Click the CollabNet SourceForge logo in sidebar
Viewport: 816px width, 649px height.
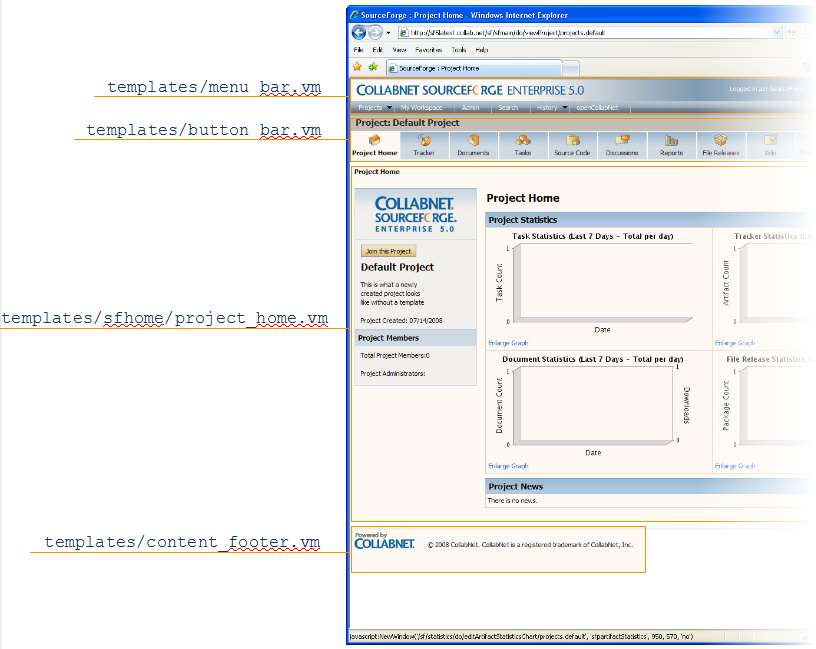tap(415, 214)
